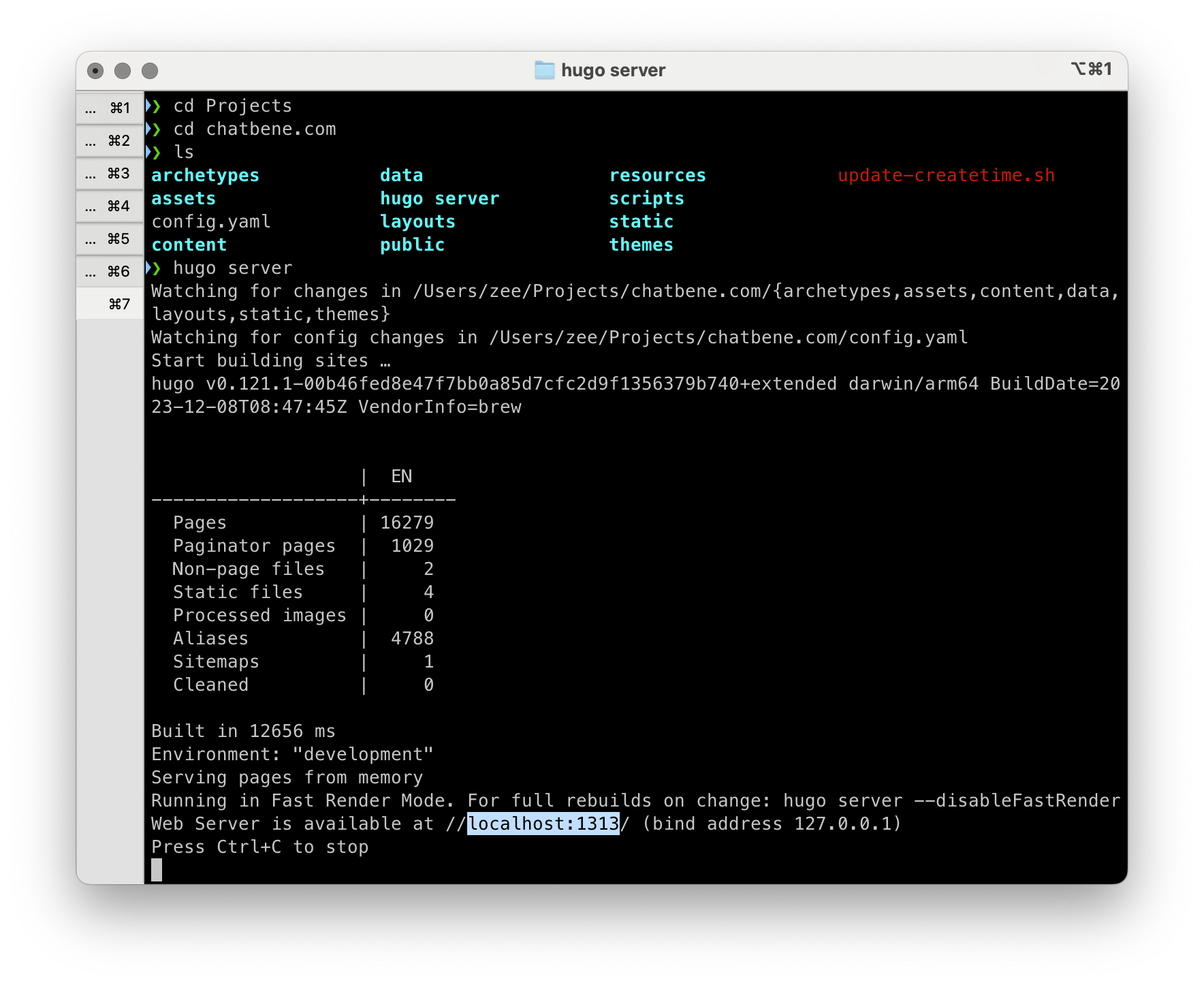Switch to terminal tab ⌘4
Screen dimensions: 1204x985
(x=110, y=206)
